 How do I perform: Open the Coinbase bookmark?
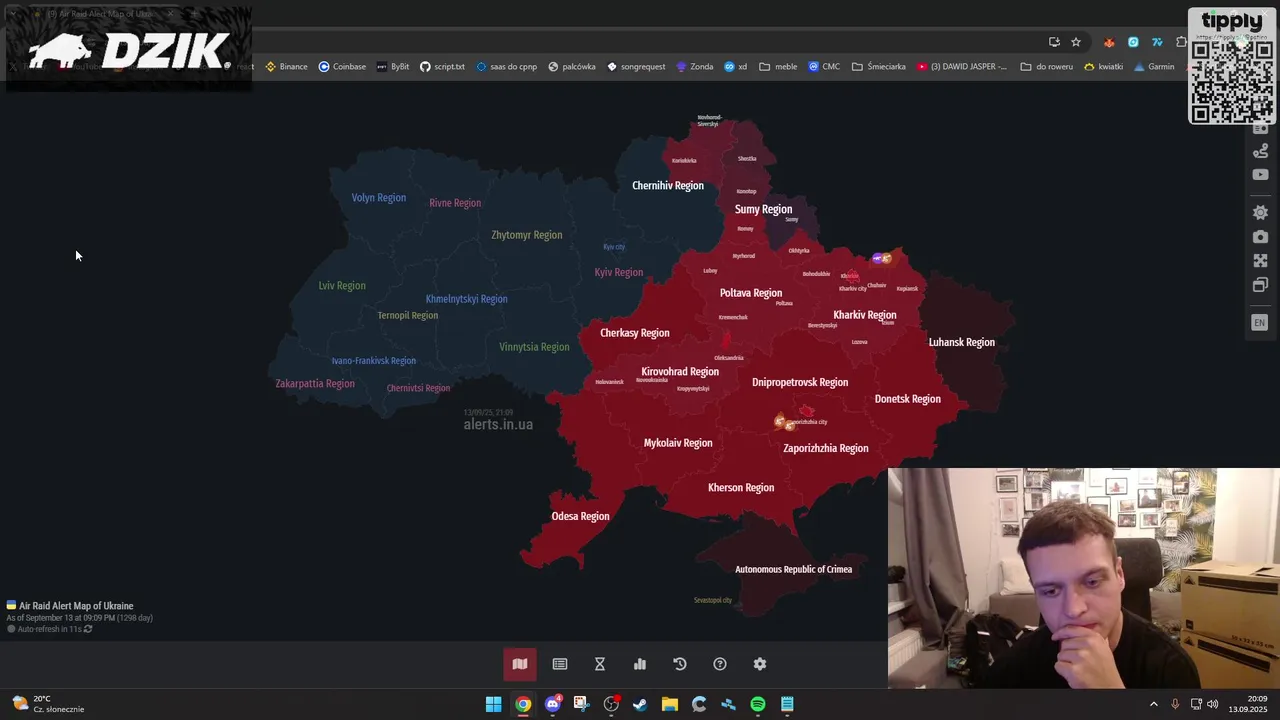pyautogui.click(x=342, y=67)
